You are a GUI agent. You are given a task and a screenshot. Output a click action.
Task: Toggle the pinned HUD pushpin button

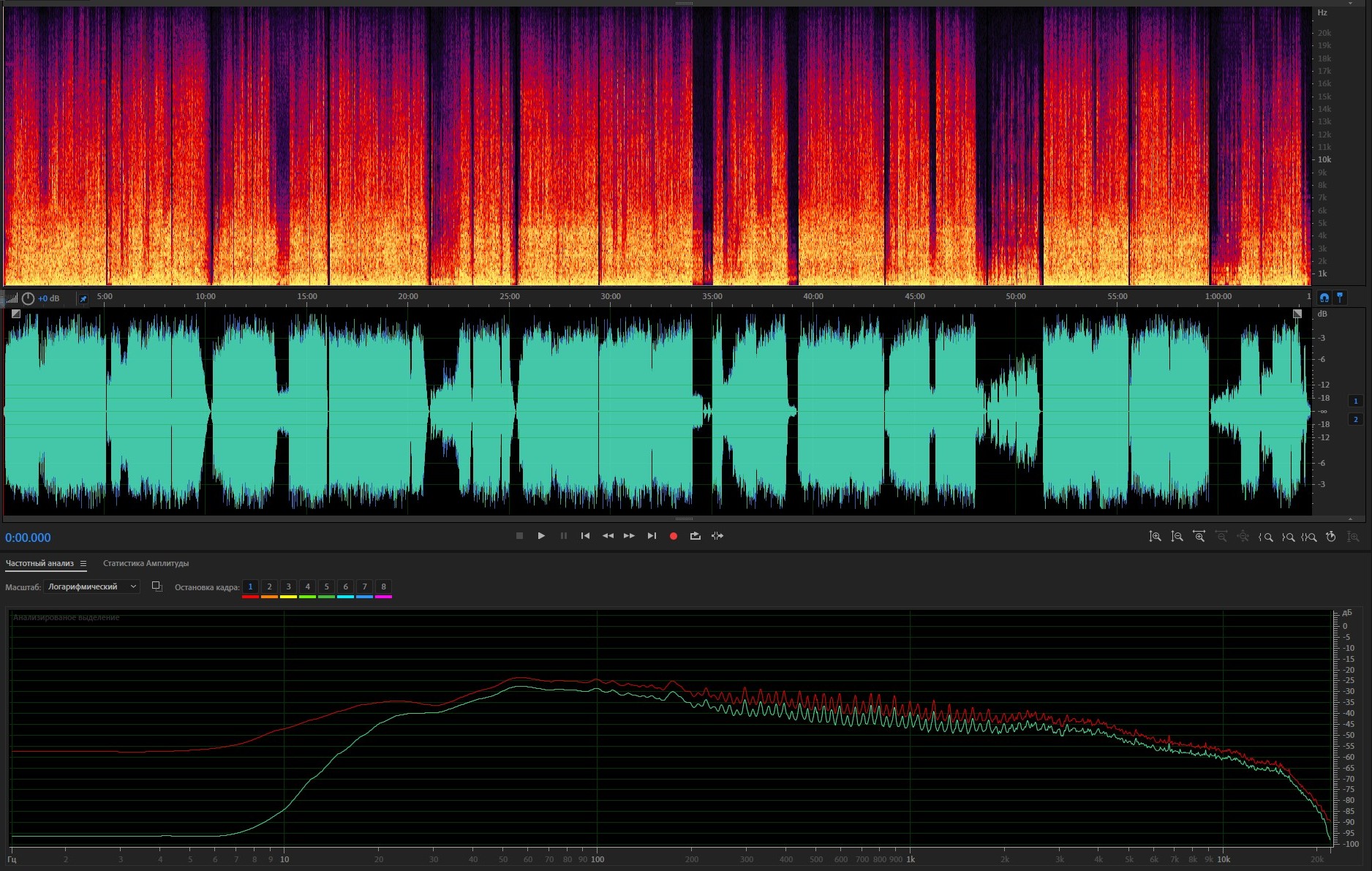pos(83,298)
